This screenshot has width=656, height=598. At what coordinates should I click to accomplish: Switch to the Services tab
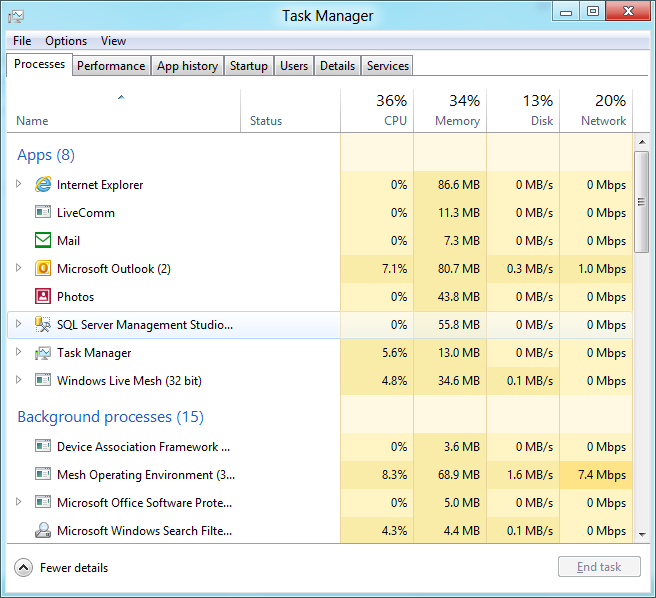coord(387,66)
